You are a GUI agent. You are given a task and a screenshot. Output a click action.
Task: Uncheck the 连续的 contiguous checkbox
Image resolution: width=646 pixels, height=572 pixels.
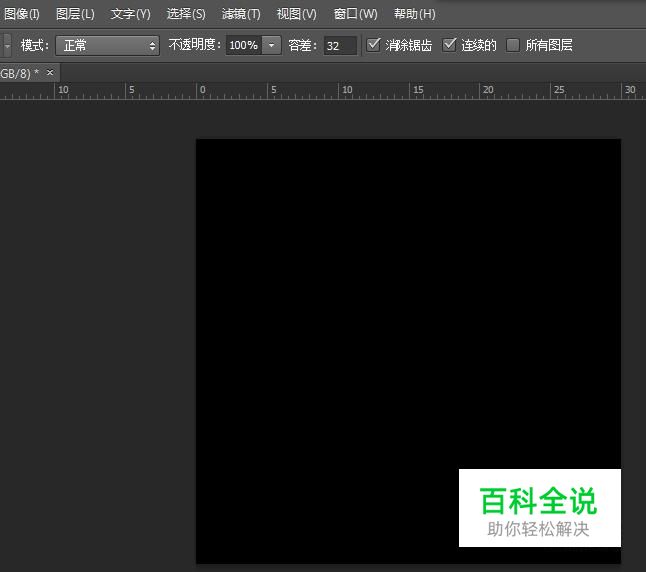click(449, 45)
